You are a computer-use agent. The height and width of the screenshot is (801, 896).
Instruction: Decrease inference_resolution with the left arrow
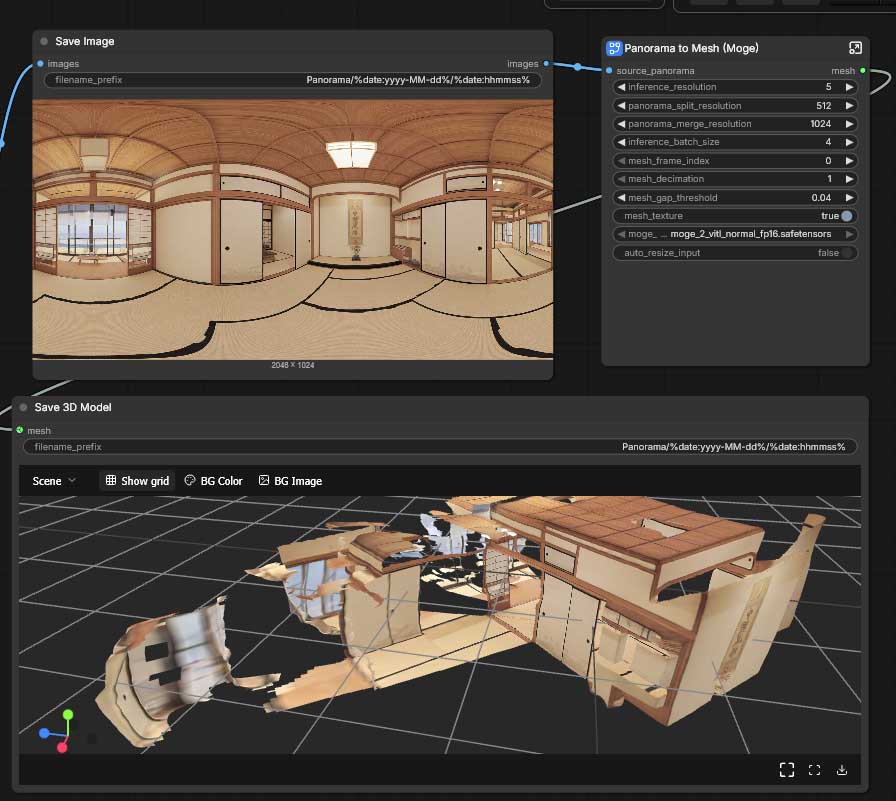point(621,87)
